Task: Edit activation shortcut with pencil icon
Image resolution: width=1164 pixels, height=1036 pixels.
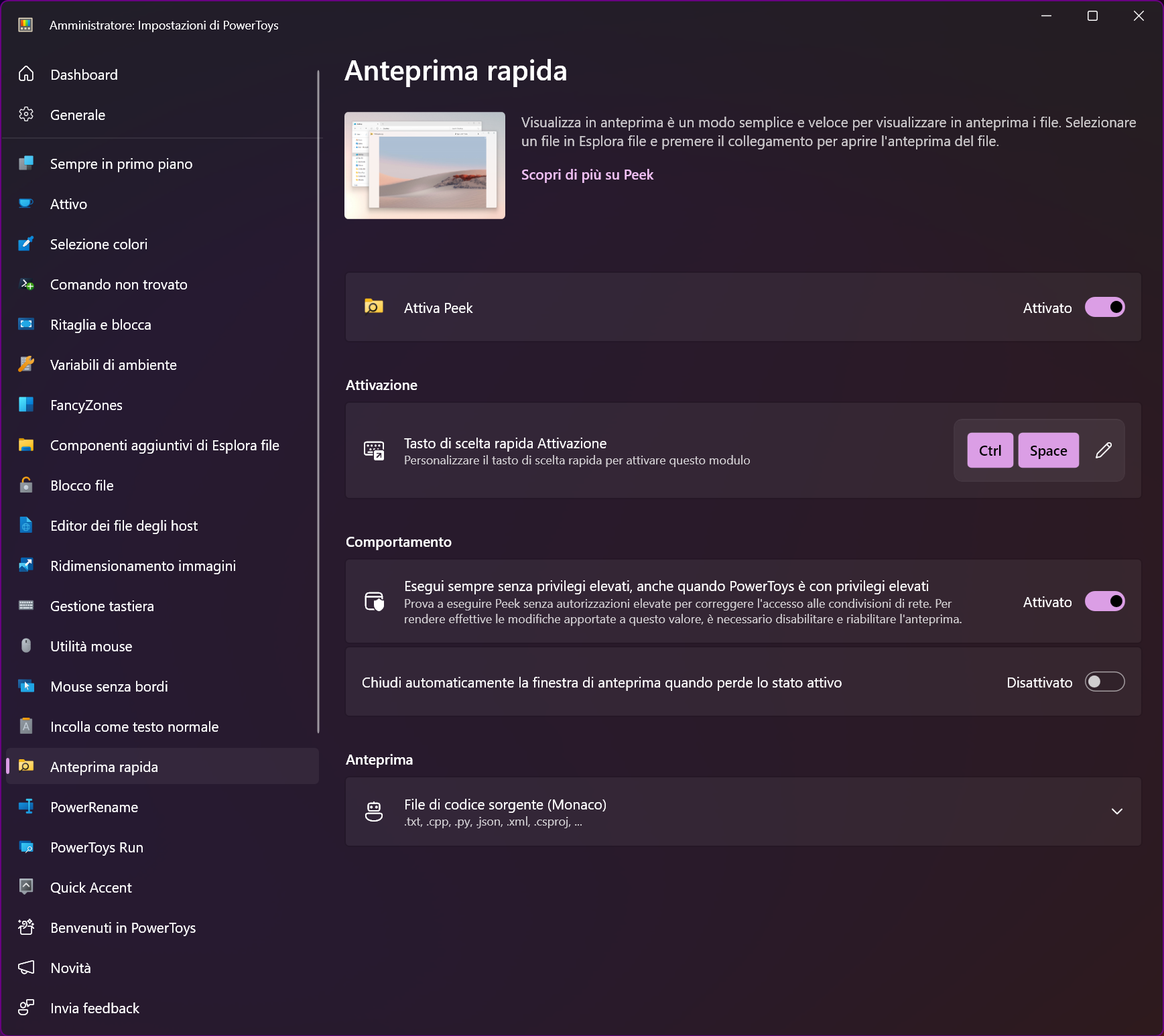Action: tap(1104, 450)
